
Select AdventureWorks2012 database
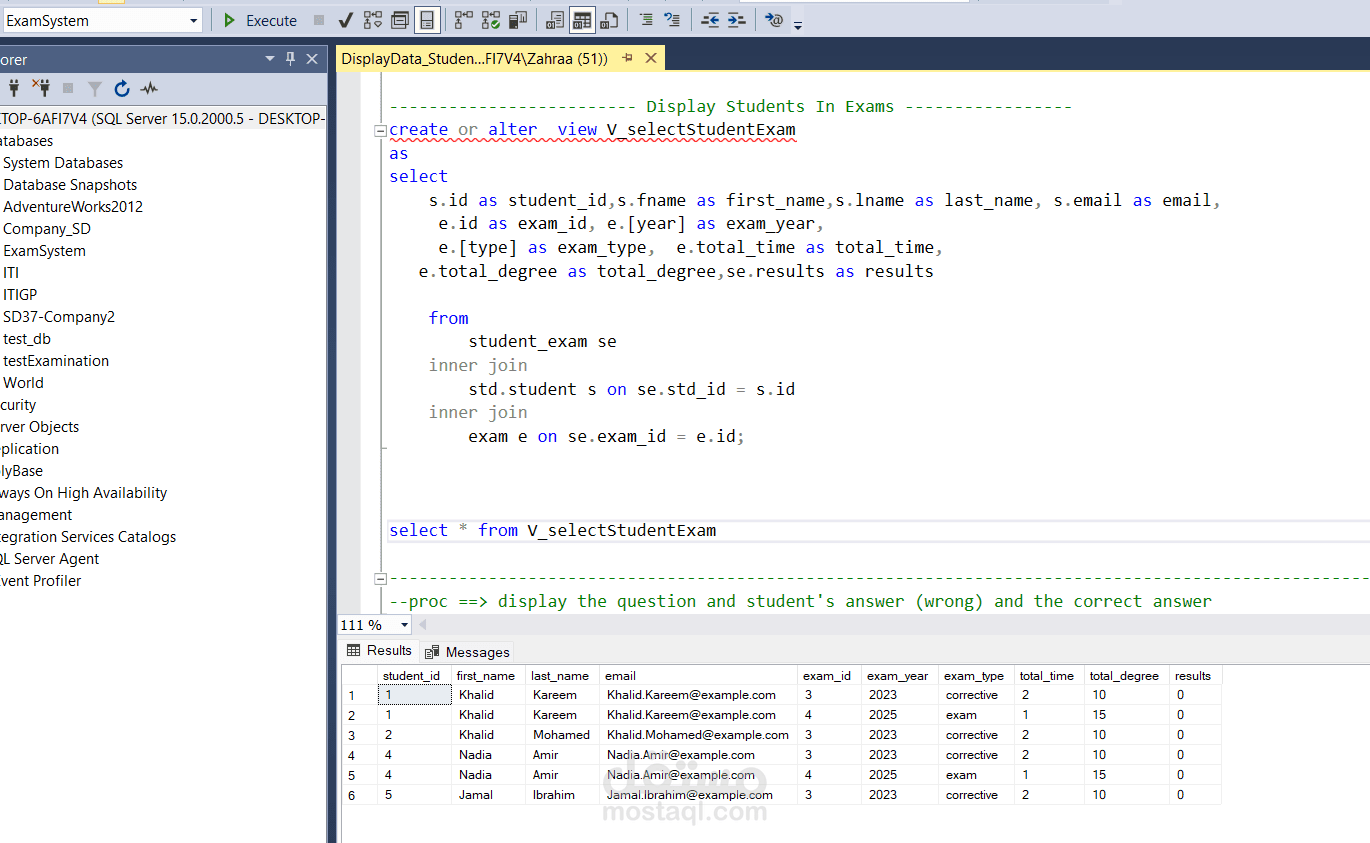coord(73,207)
